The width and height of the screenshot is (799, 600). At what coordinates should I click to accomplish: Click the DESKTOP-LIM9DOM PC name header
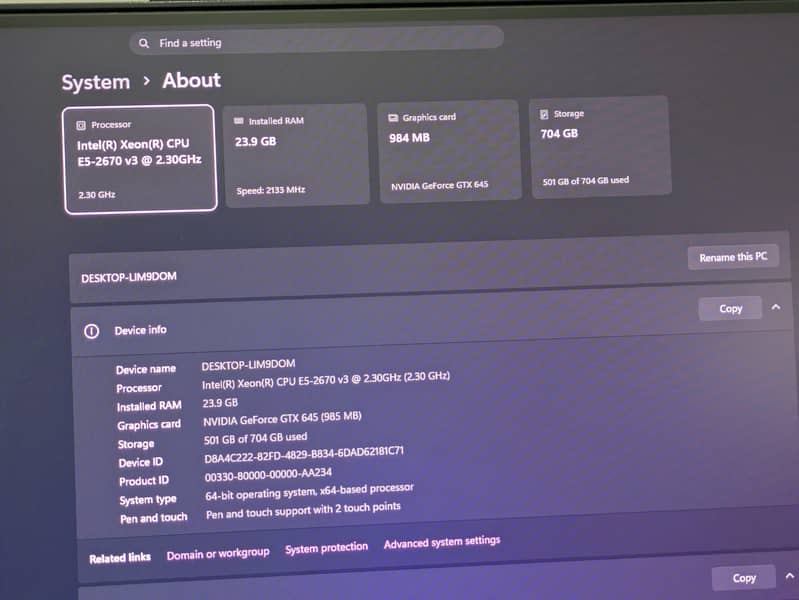tap(129, 277)
